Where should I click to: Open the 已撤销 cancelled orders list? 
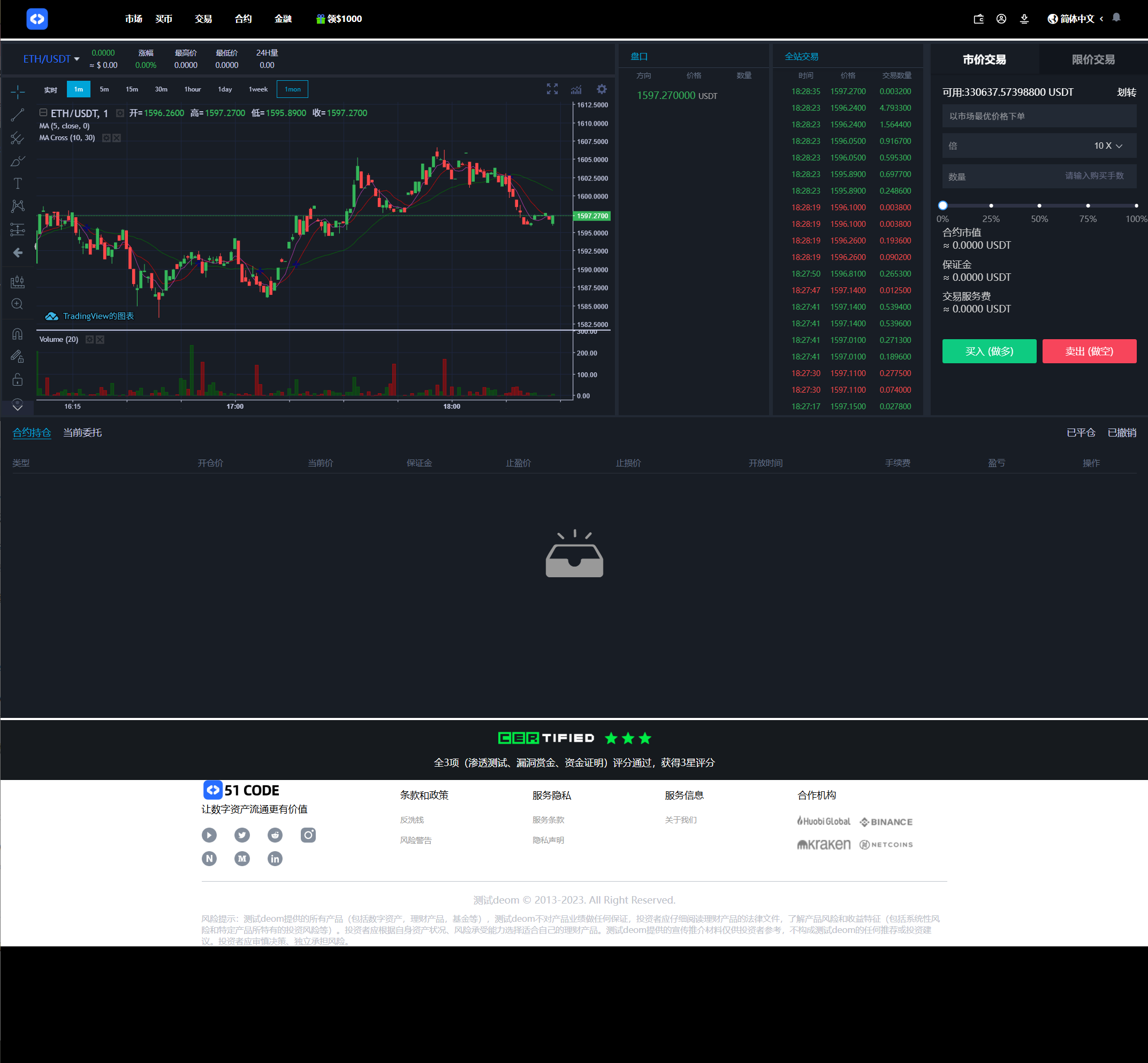tap(1122, 433)
